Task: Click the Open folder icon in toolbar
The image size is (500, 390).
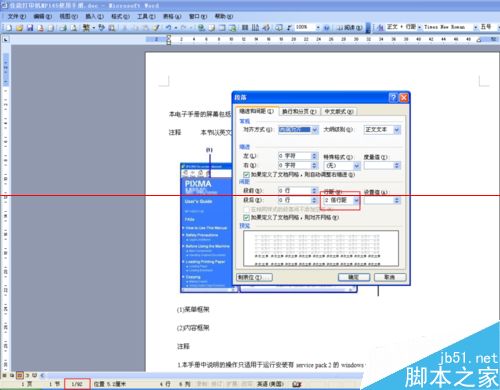Action: coord(19,28)
